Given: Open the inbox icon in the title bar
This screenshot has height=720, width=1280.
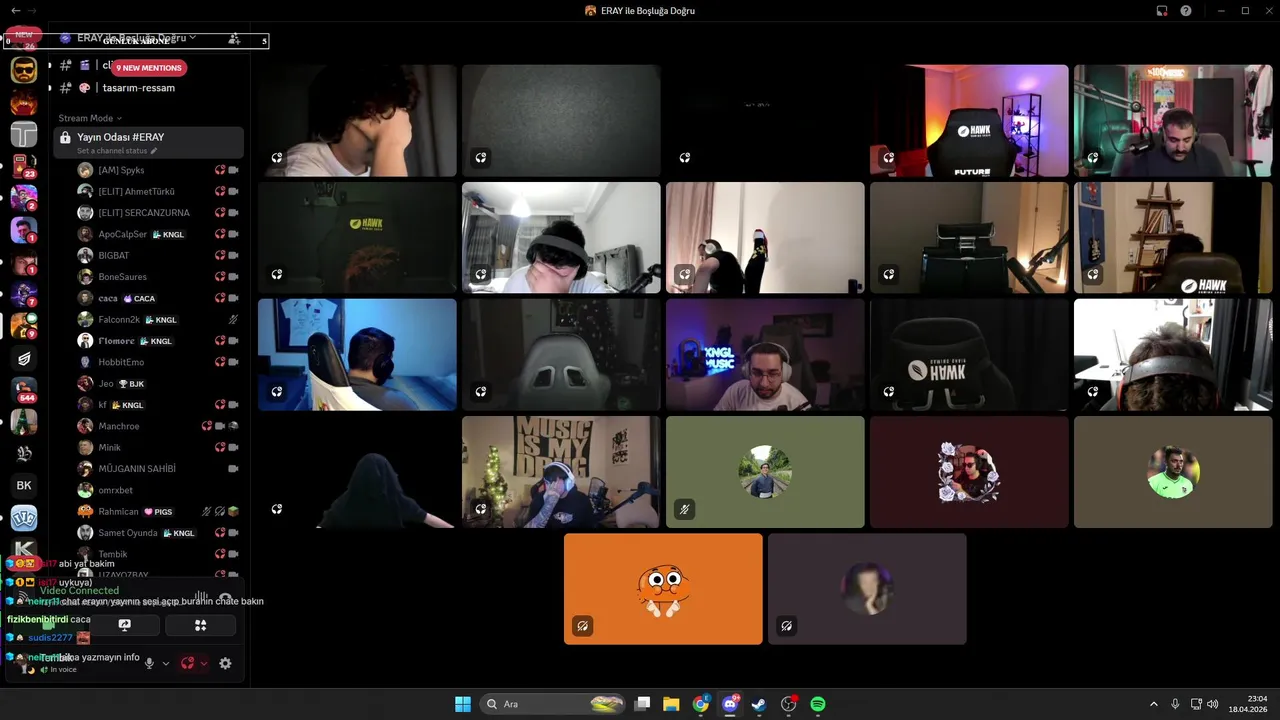Looking at the screenshot, I should pyautogui.click(x=1162, y=11).
